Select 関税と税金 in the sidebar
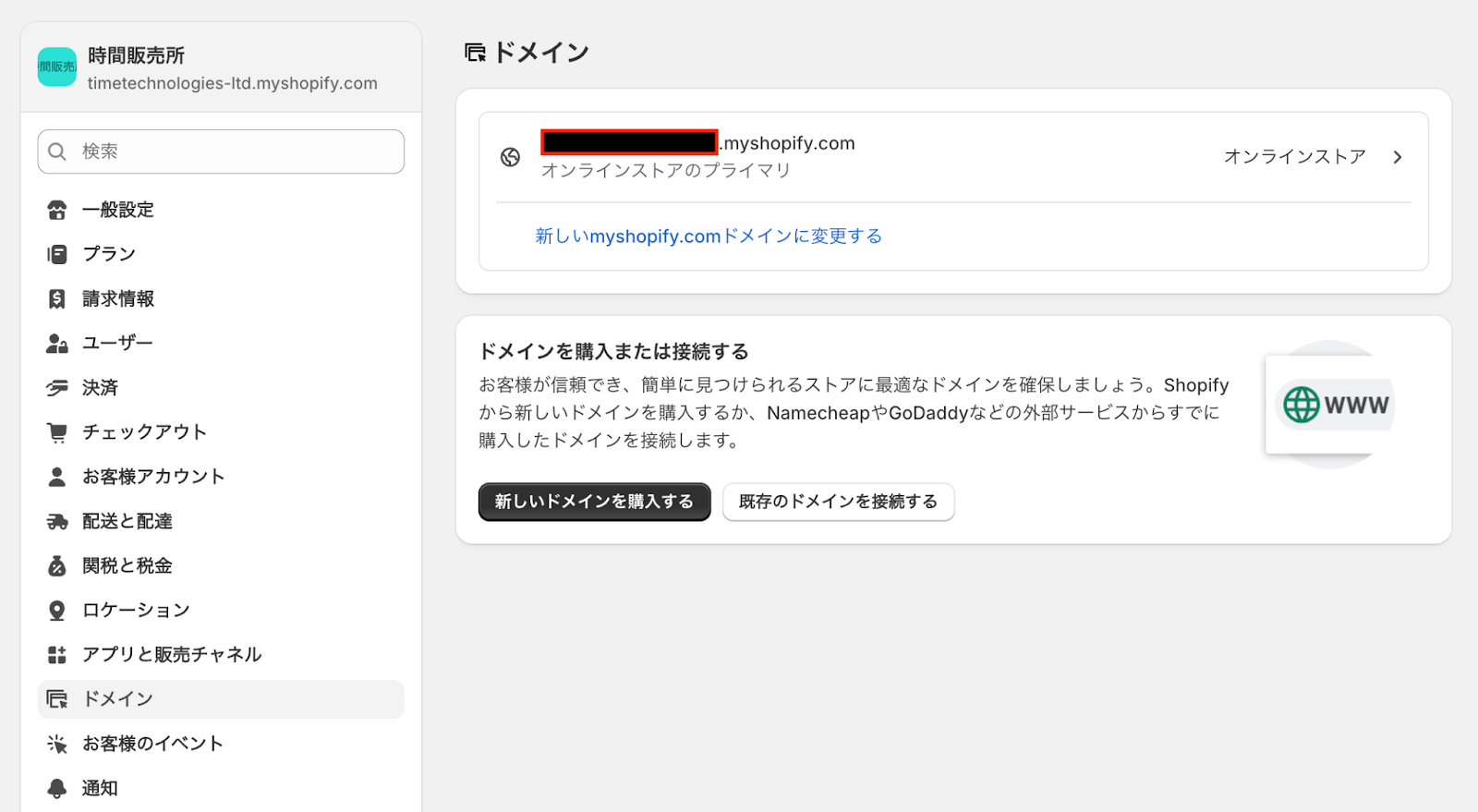Screen dimensions: 1478x812 click(x=127, y=566)
